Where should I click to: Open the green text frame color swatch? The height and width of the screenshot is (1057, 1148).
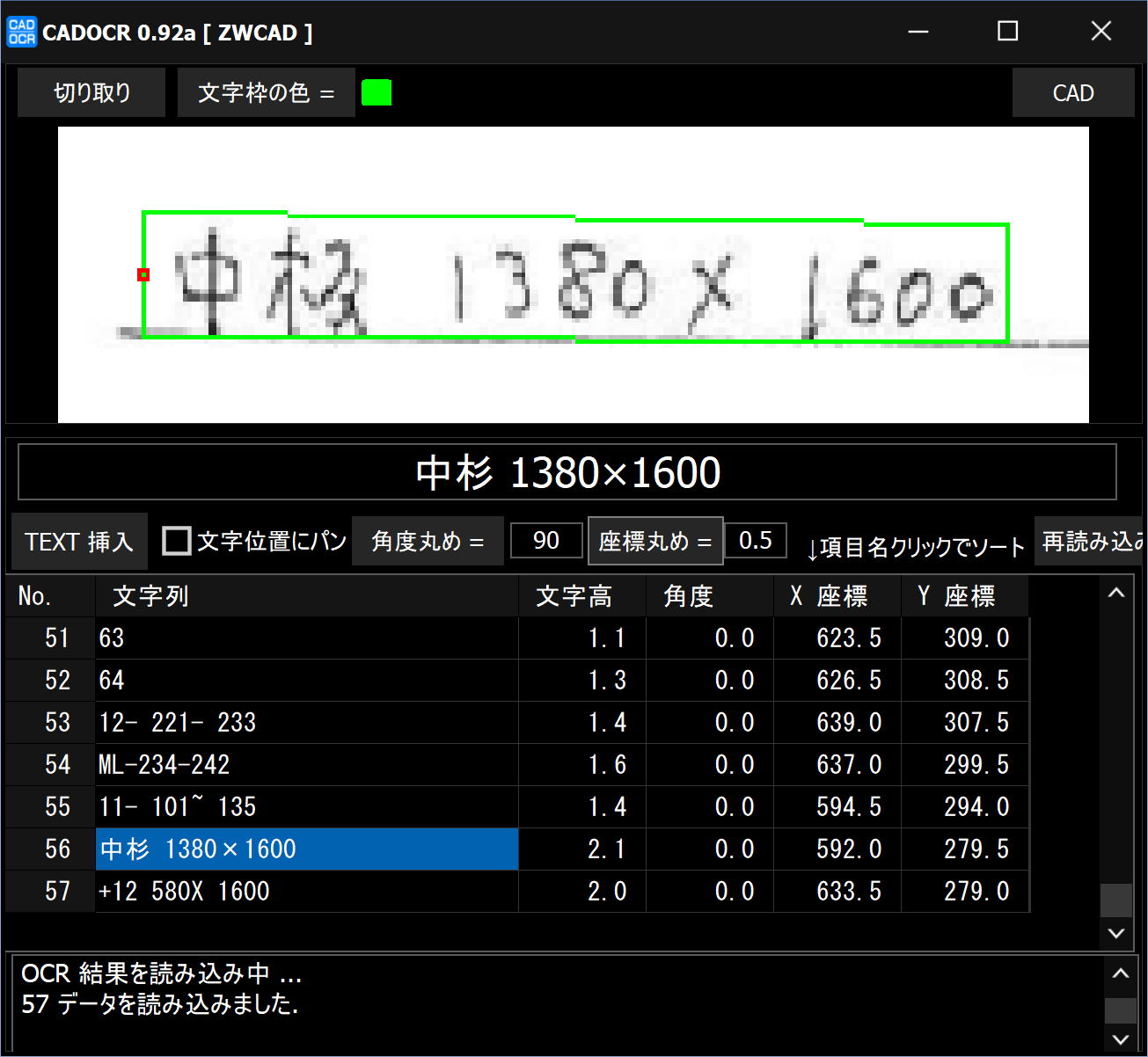(377, 93)
